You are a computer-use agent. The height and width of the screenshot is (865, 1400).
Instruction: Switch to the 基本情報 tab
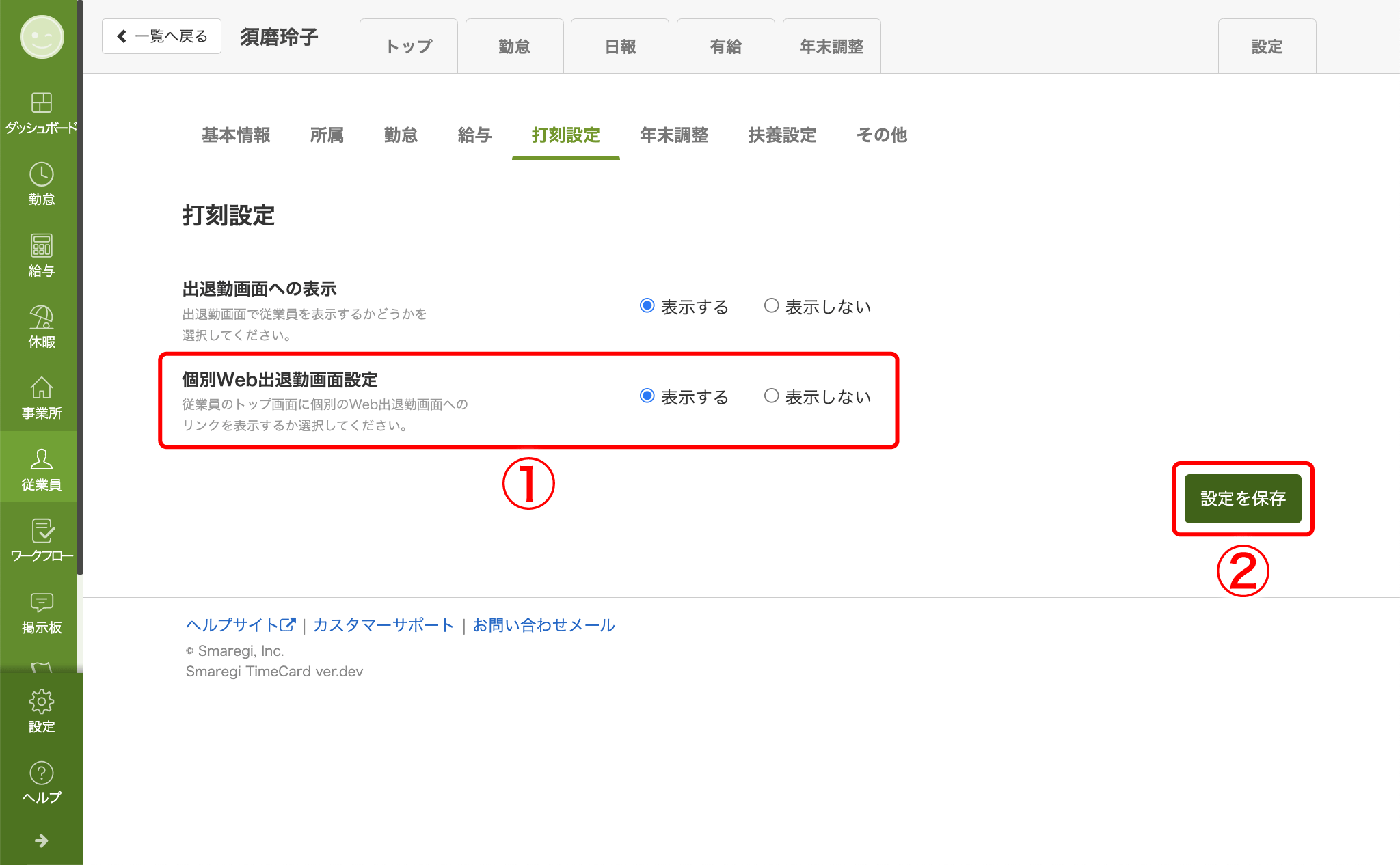coord(236,135)
